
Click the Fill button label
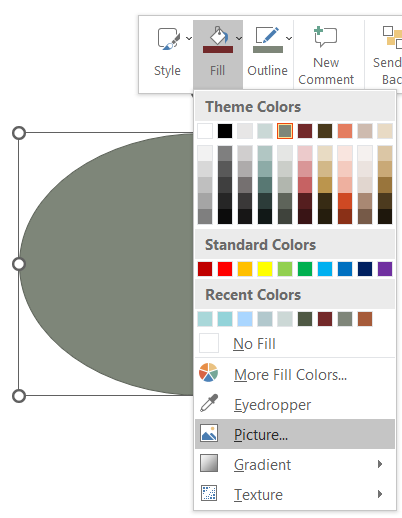pos(218,71)
